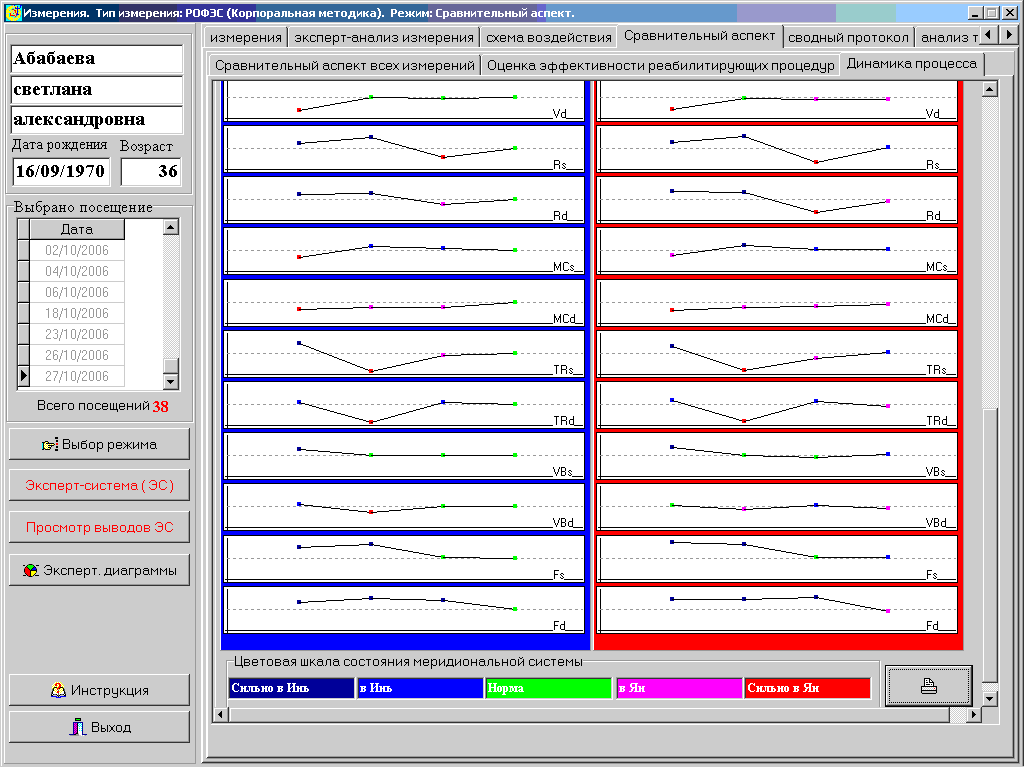Click Выбор режима mode selection
Screen dimensions: 1024x768
click(99, 444)
